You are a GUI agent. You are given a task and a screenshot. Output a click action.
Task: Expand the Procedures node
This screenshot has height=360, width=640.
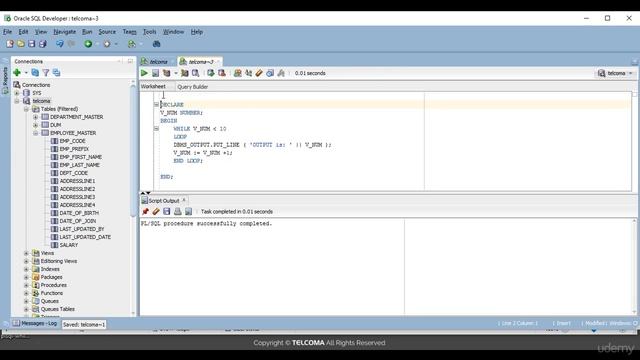click(x=26, y=285)
